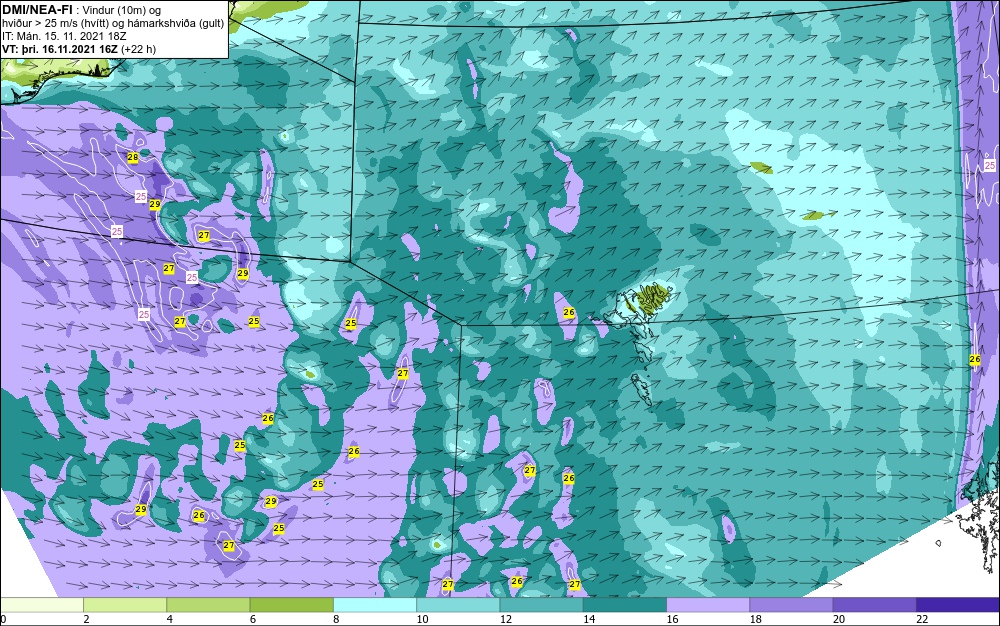Select the 18–20 m/s medium purple legend swatch
Screen dimensions: 1000x626
click(791, 605)
